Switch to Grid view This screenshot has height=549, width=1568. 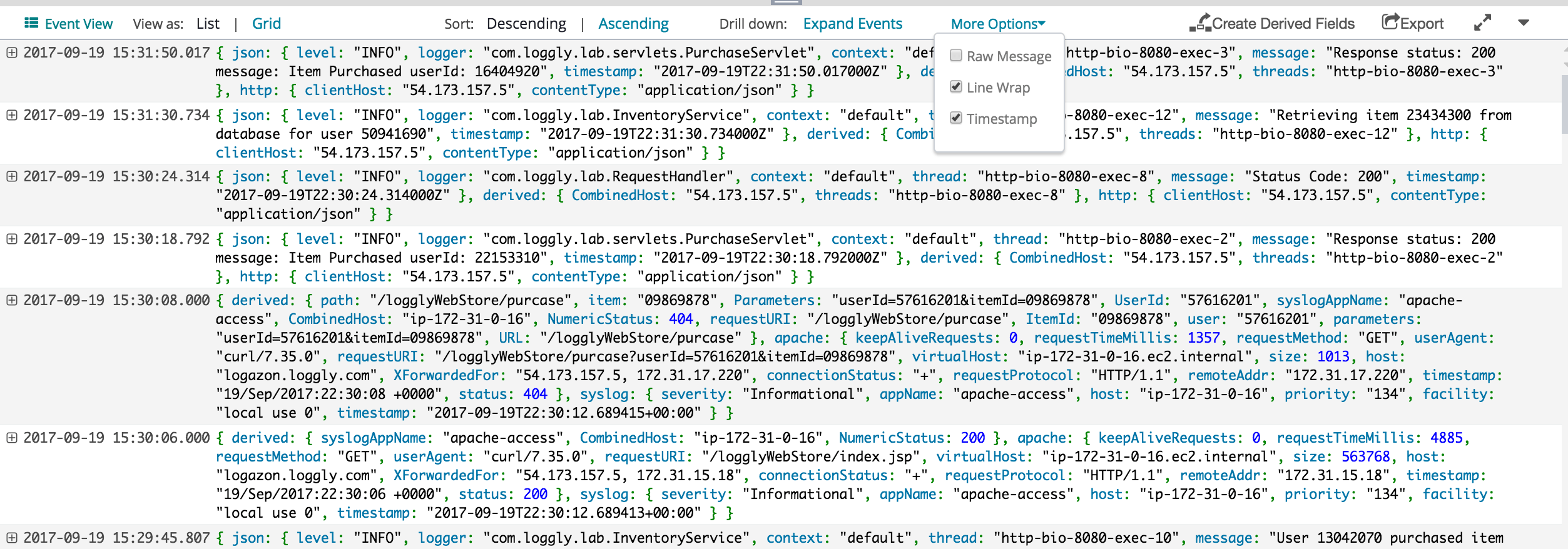(x=266, y=24)
